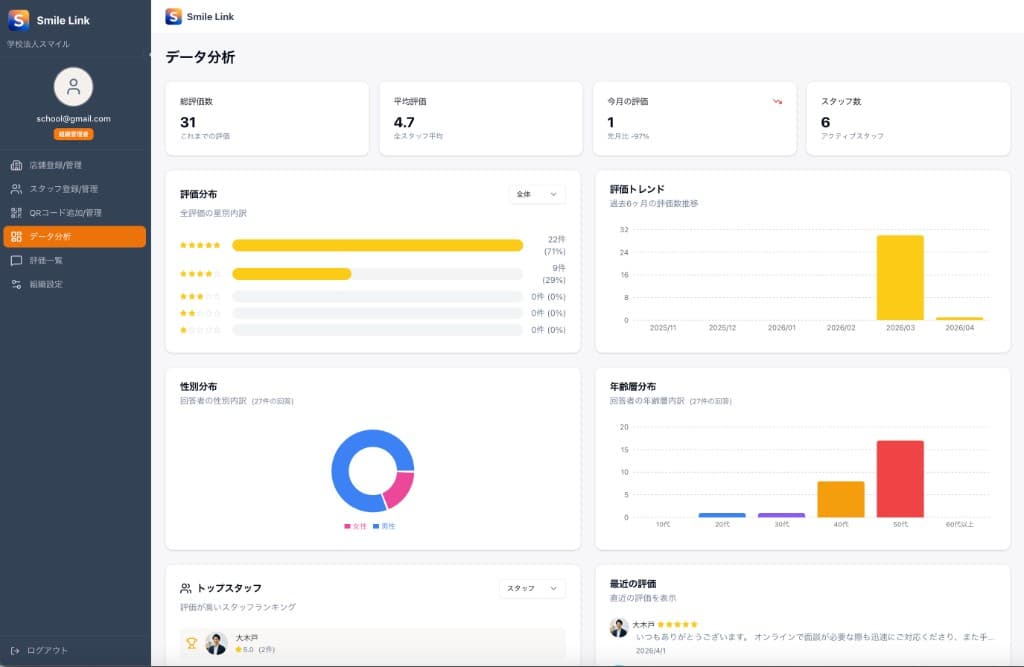The image size is (1024, 667).
Task: Toggle the 男性 legend item in gender chart
Action: tap(384, 526)
